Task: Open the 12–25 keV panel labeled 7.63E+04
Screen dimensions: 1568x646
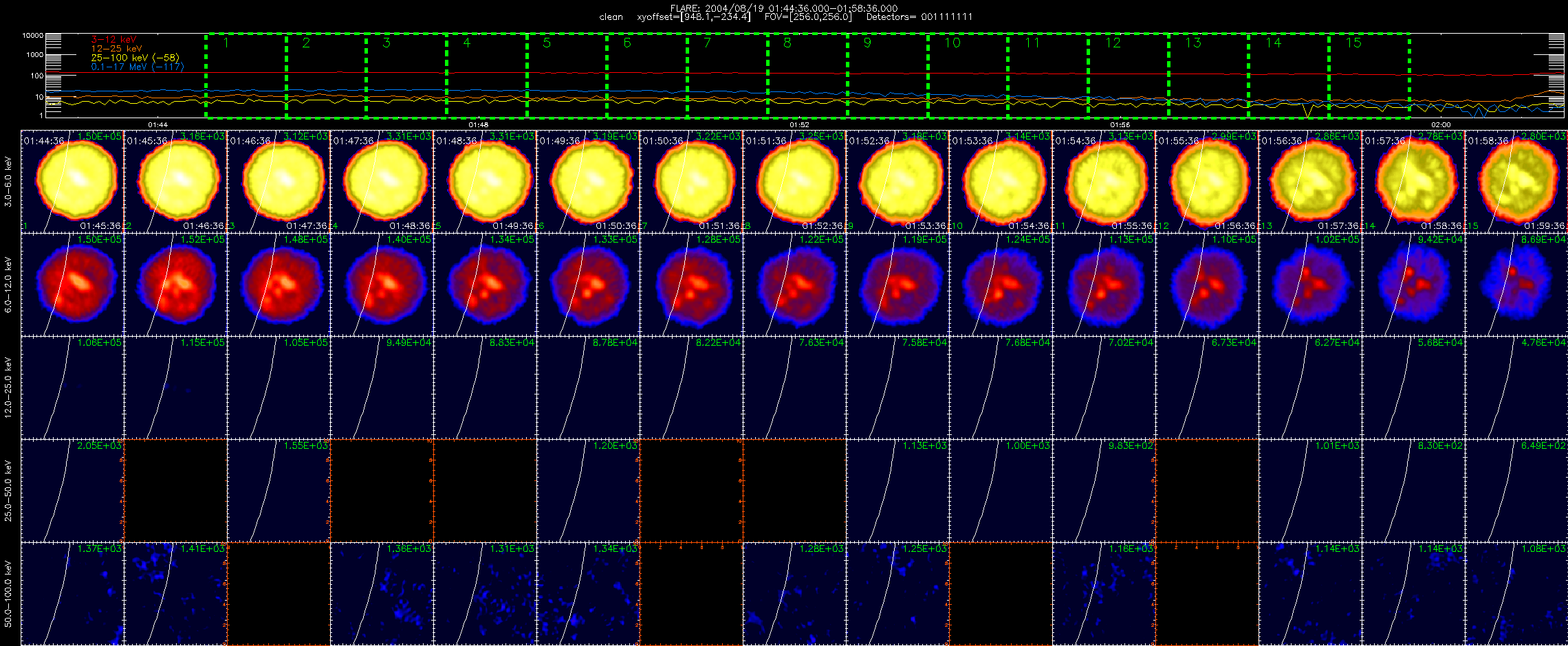Action: click(794, 388)
